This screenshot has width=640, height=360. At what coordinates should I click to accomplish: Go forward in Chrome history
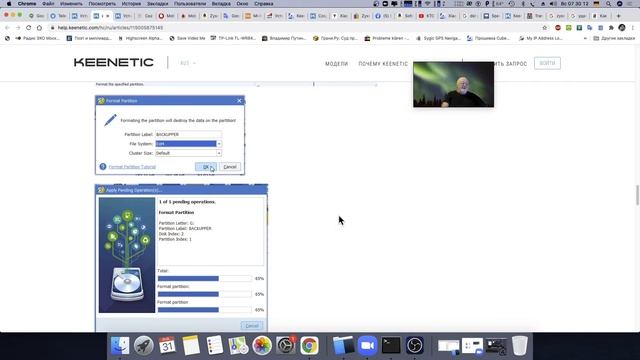tap(18, 28)
